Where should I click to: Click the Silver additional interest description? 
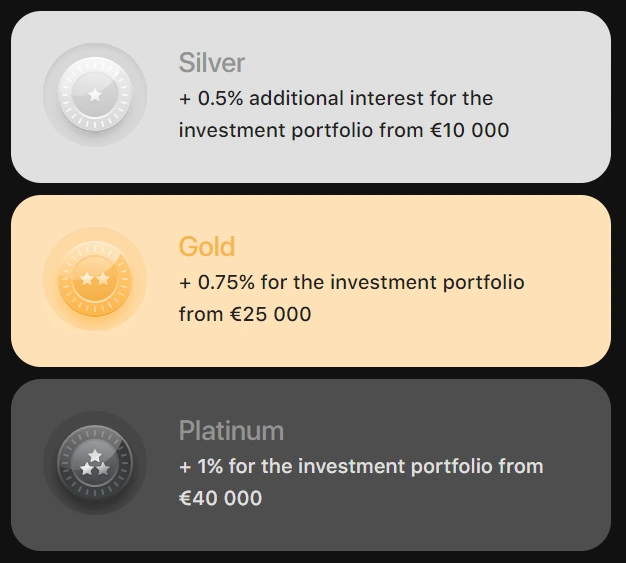tap(336, 114)
